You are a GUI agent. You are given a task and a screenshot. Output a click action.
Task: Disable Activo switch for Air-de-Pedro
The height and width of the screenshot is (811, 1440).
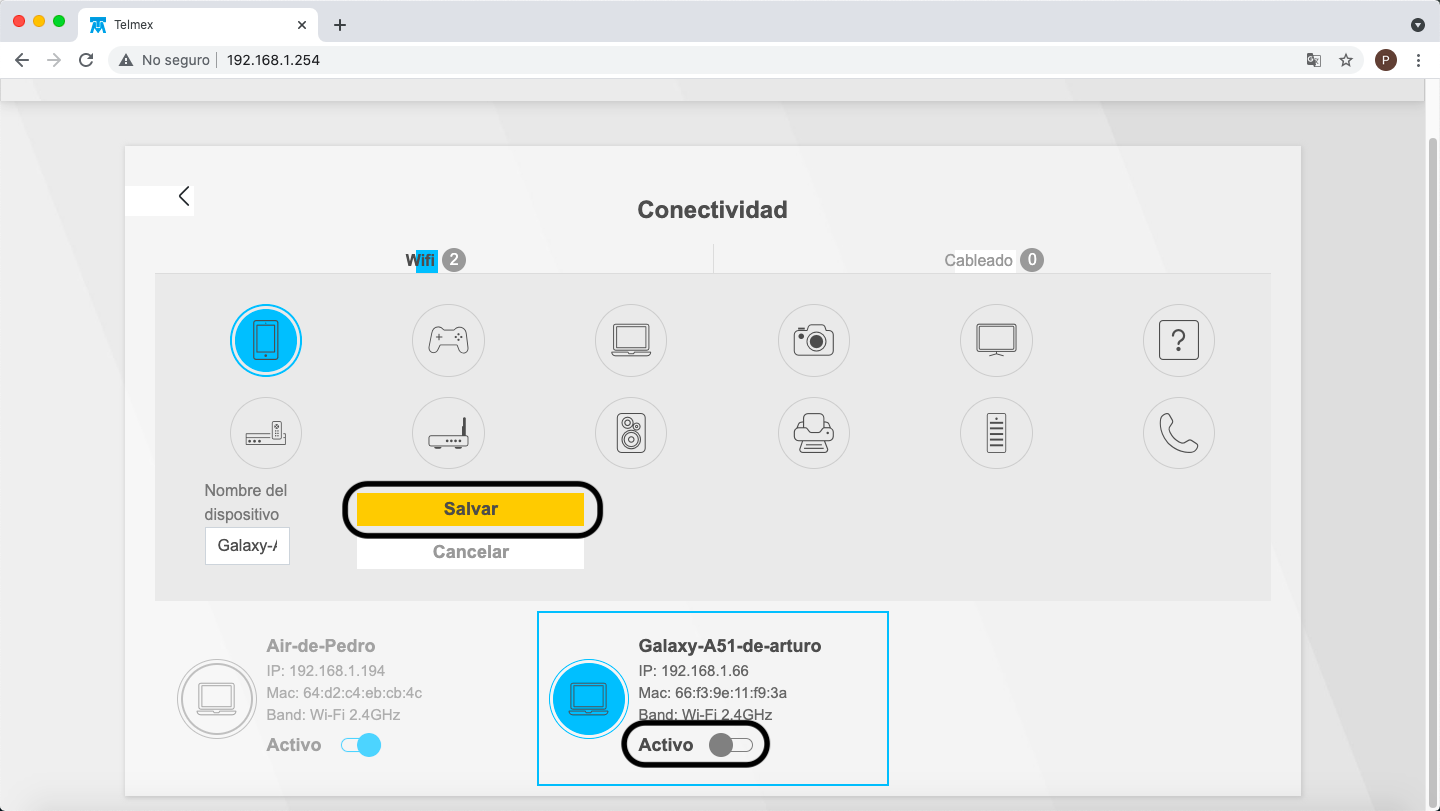[361, 745]
